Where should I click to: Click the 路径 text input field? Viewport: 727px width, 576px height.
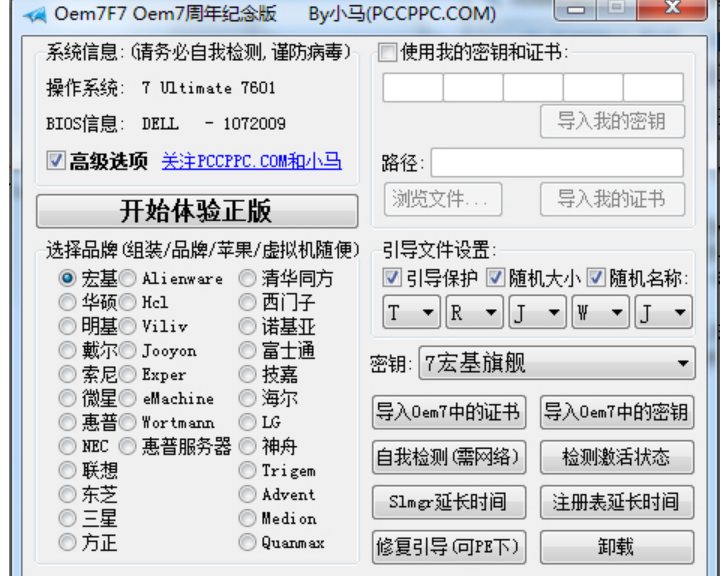pyautogui.click(x=557, y=162)
